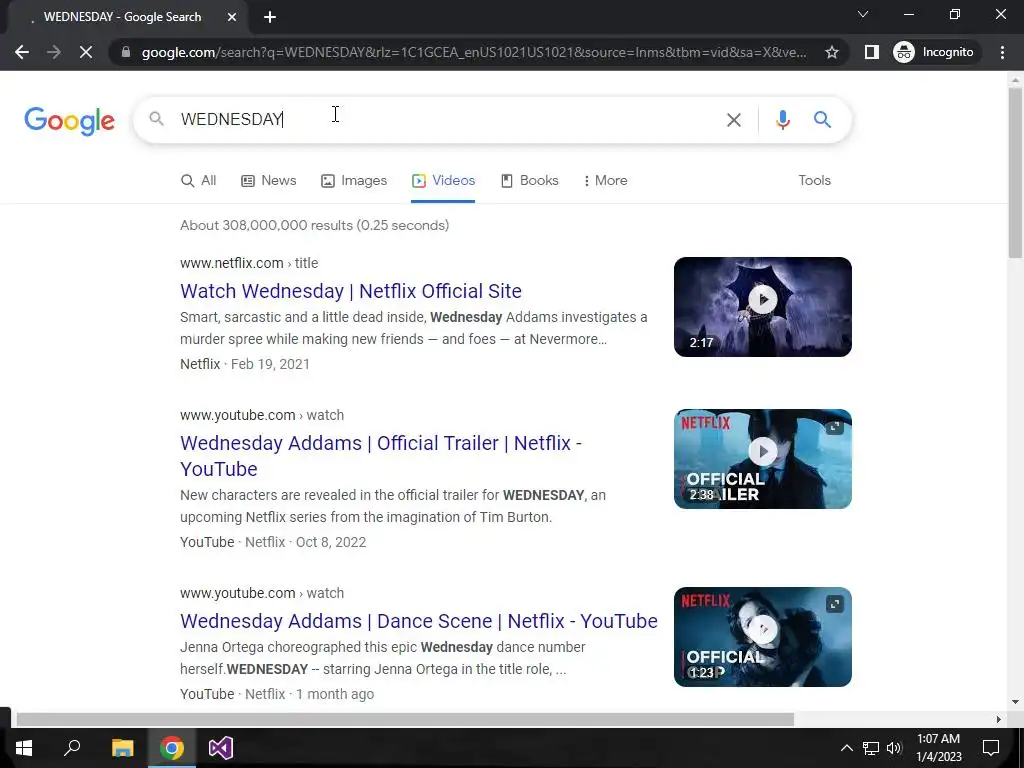The width and height of the screenshot is (1024, 768).
Task: Click the Chrome taskbar icon
Action: coord(172,748)
